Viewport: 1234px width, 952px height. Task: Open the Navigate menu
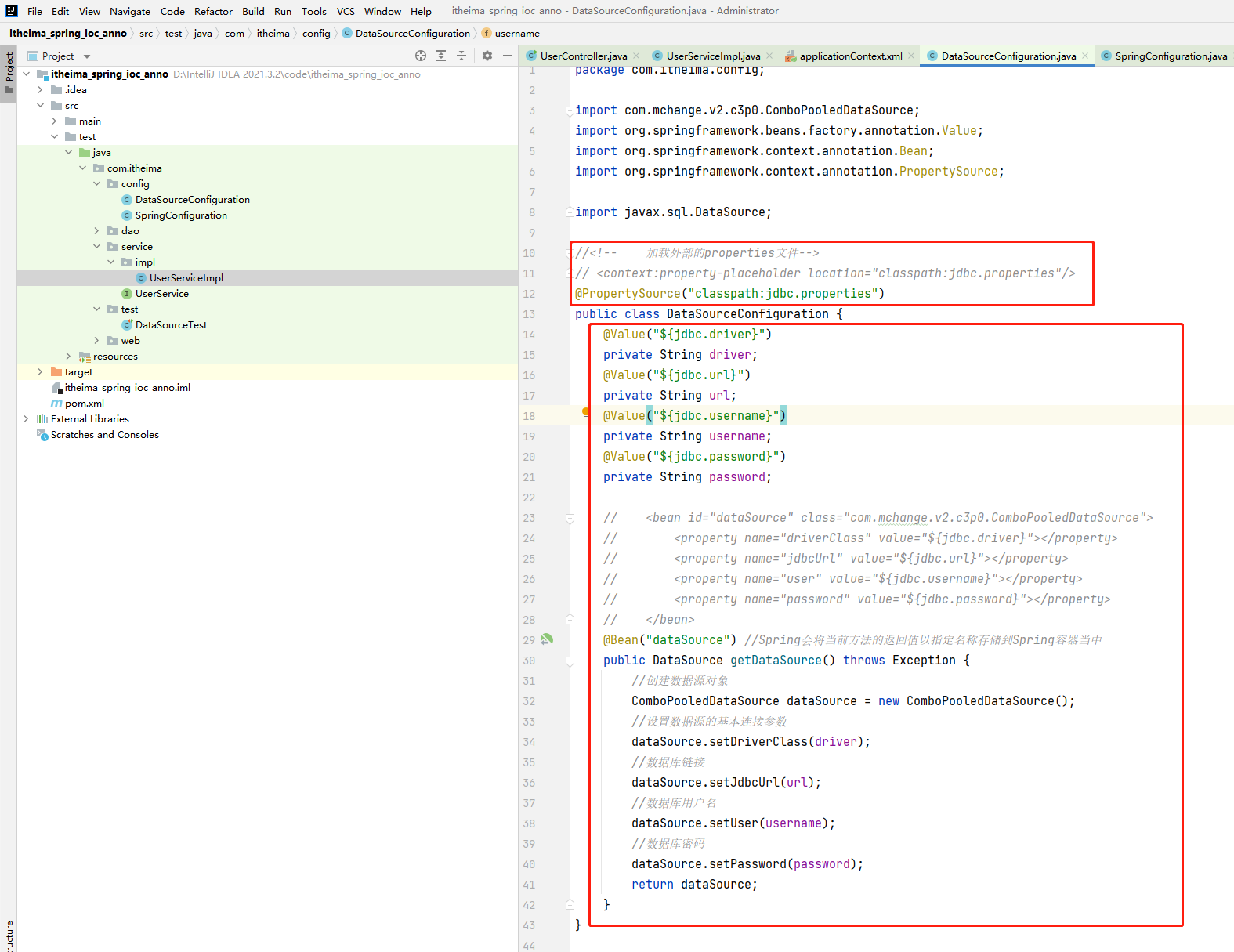[x=130, y=11]
